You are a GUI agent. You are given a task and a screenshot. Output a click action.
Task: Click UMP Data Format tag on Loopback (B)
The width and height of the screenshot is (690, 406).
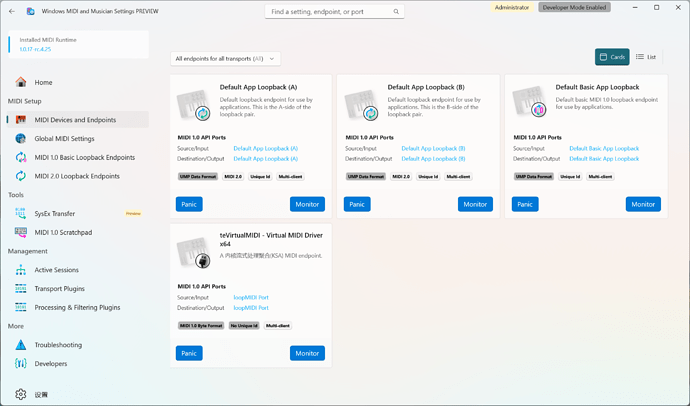click(366, 176)
